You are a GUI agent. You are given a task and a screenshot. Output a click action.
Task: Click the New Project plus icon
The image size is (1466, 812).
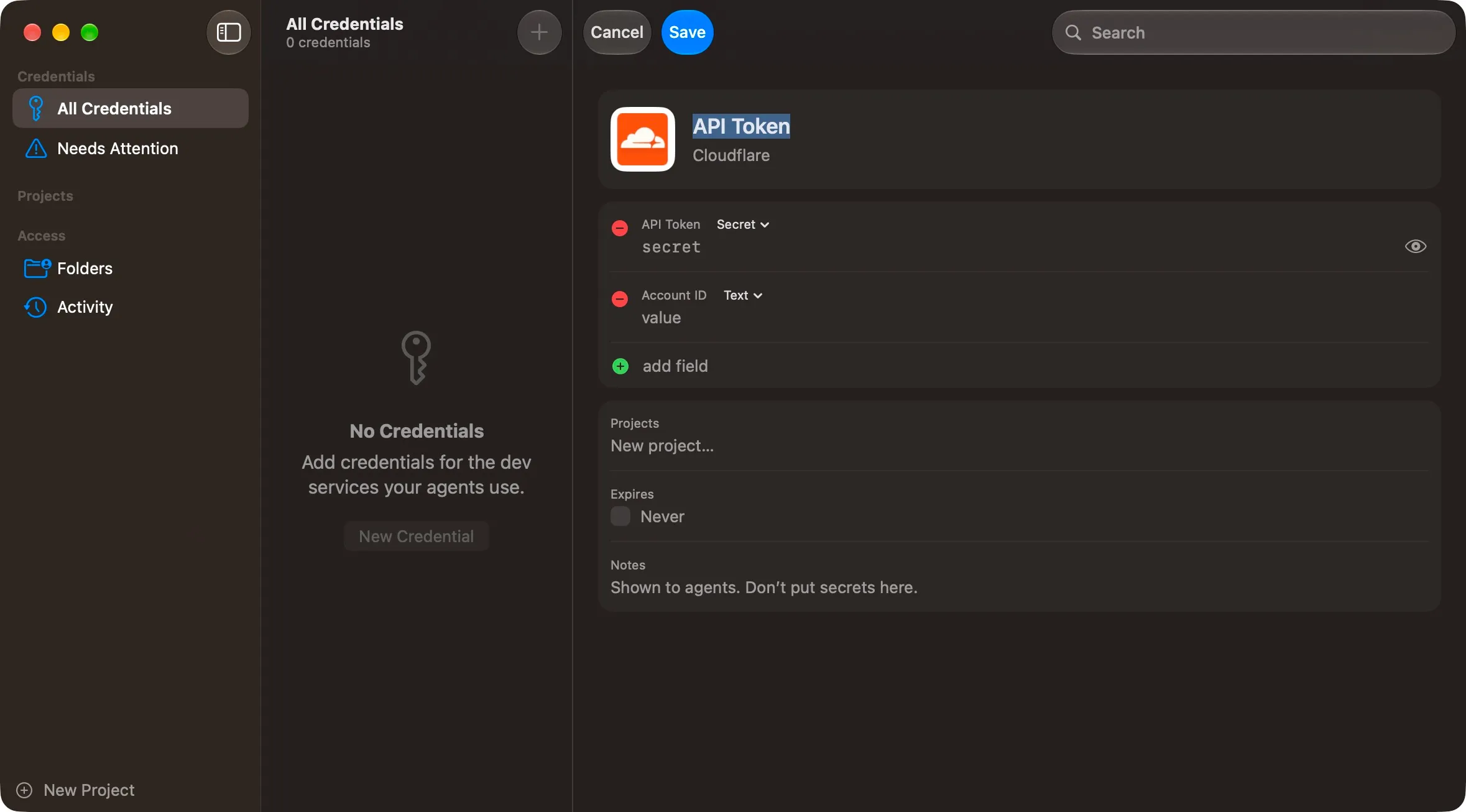pos(24,790)
